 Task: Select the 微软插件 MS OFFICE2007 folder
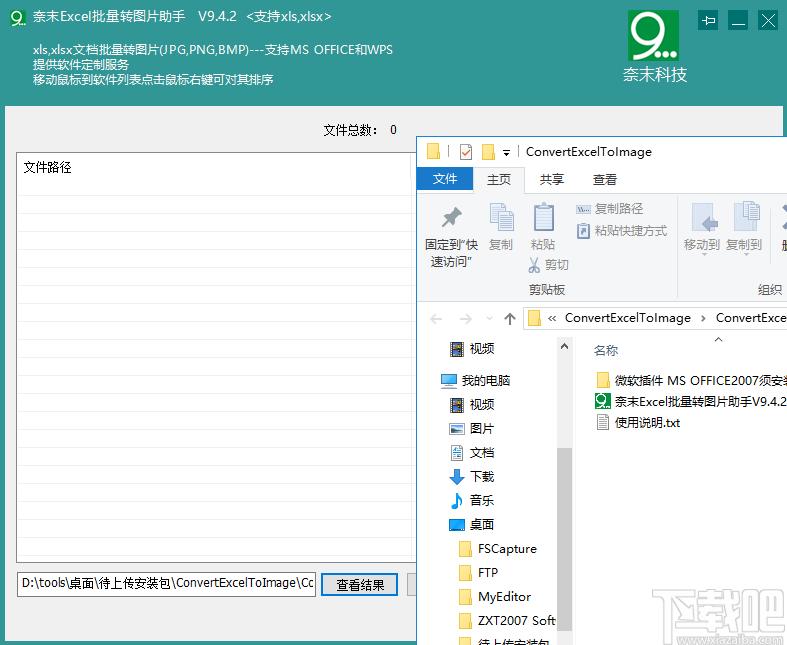tap(691, 380)
